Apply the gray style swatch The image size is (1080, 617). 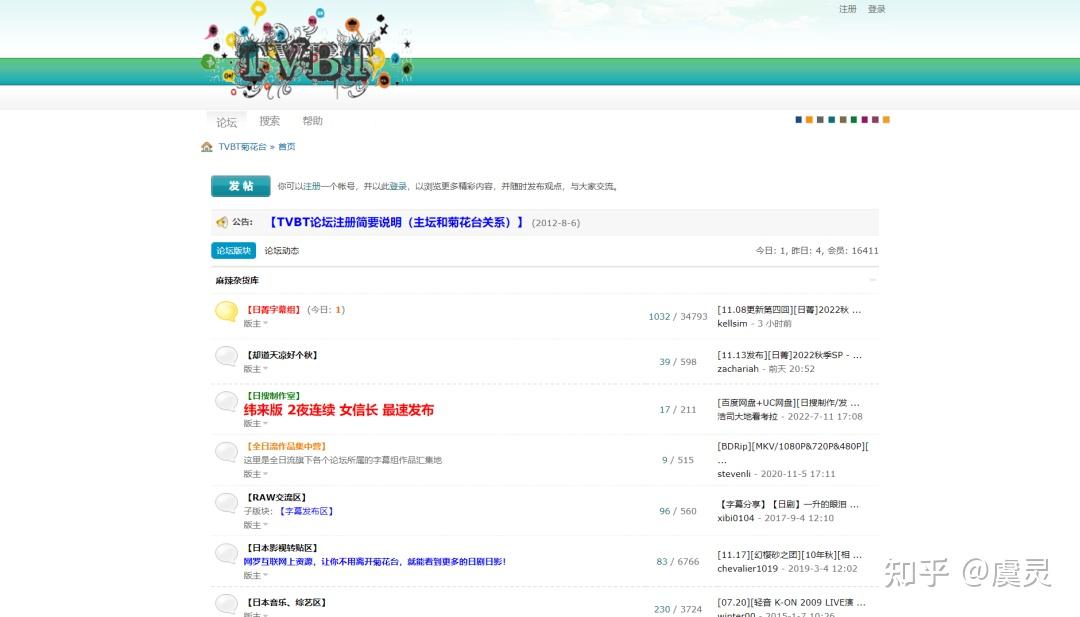[820, 120]
